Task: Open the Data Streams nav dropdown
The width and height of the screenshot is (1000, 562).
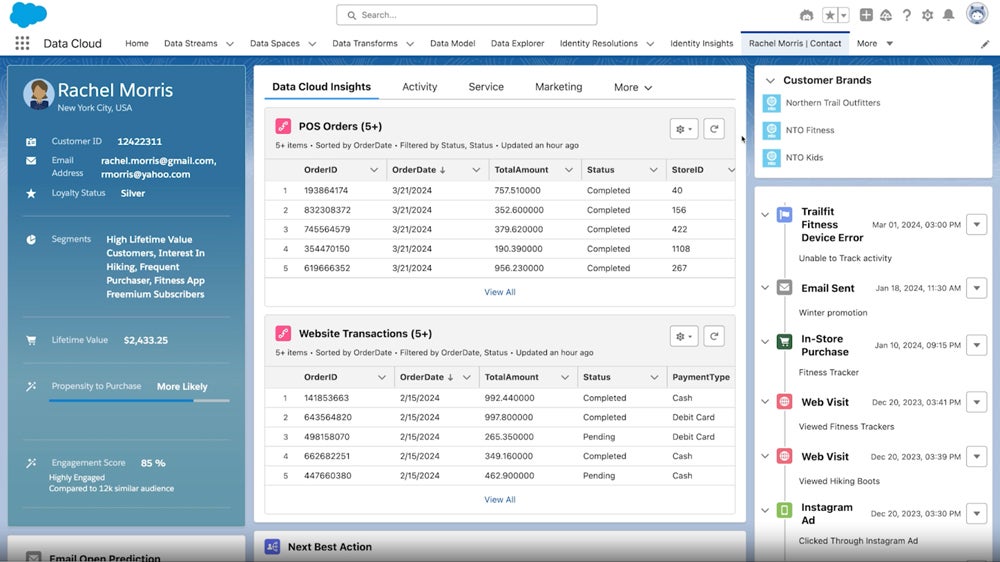Action: tap(230, 44)
